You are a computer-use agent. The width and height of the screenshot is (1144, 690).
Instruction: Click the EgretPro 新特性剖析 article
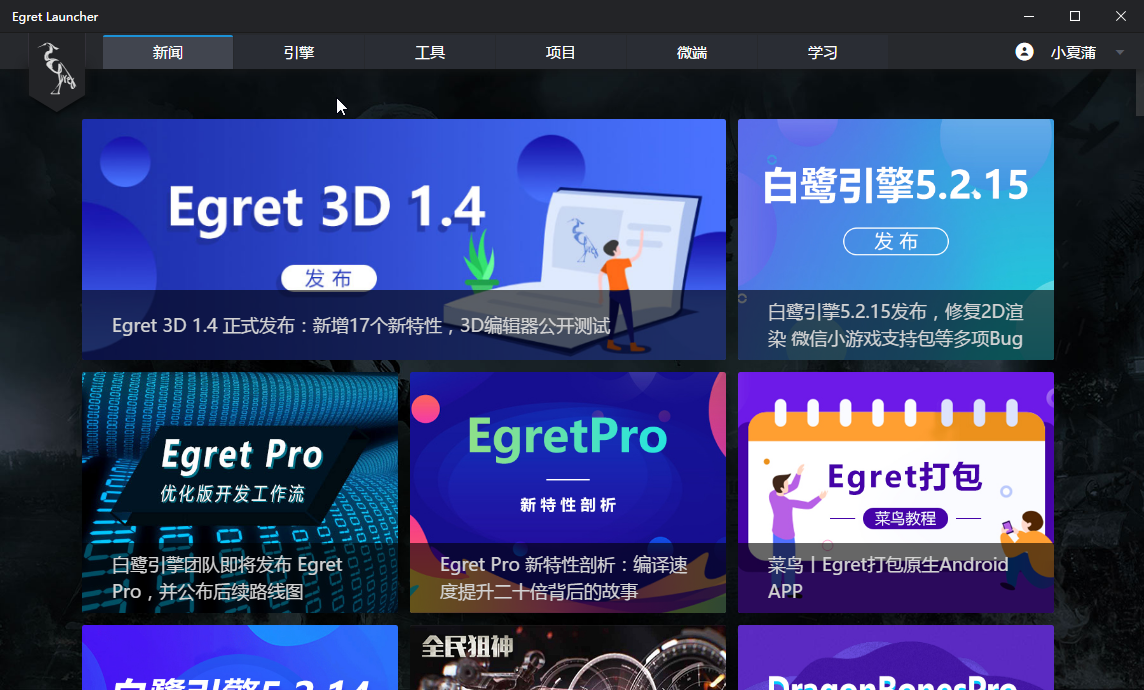(x=567, y=492)
